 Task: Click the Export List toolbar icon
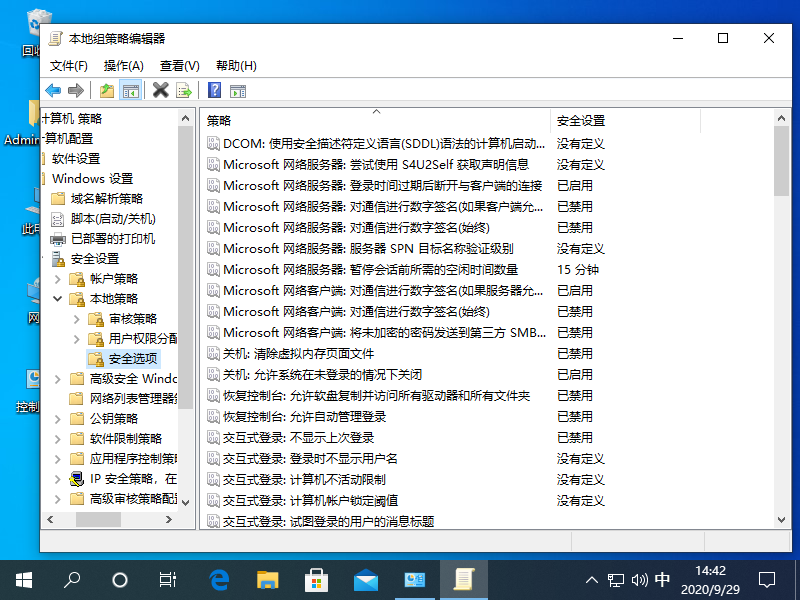pos(184,90)
